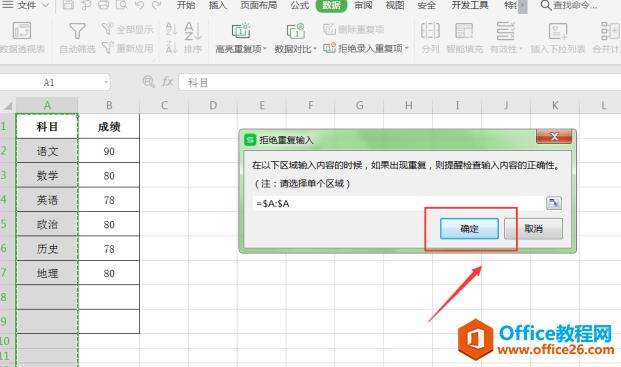621x367 pixels.
Task: Click the 全部显示 filter option
Action: 127,29
